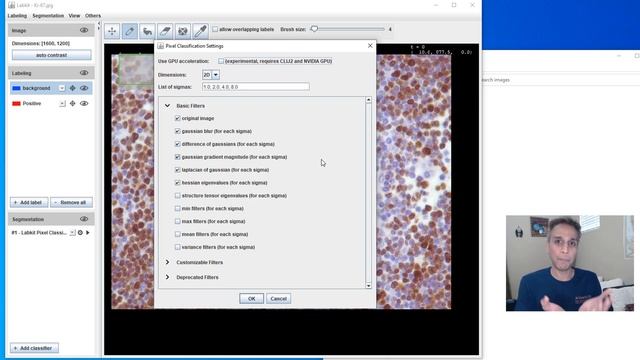Expand the Customizable Filters section

[x=167, y=262]
